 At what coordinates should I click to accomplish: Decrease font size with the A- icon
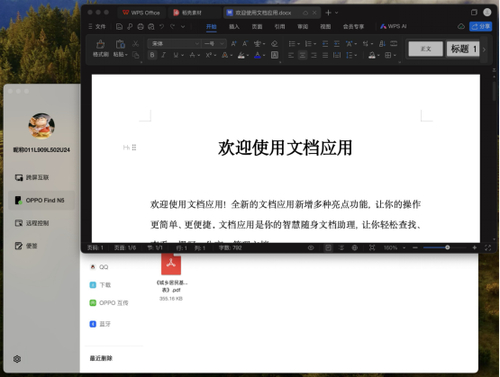click(245, 44)
